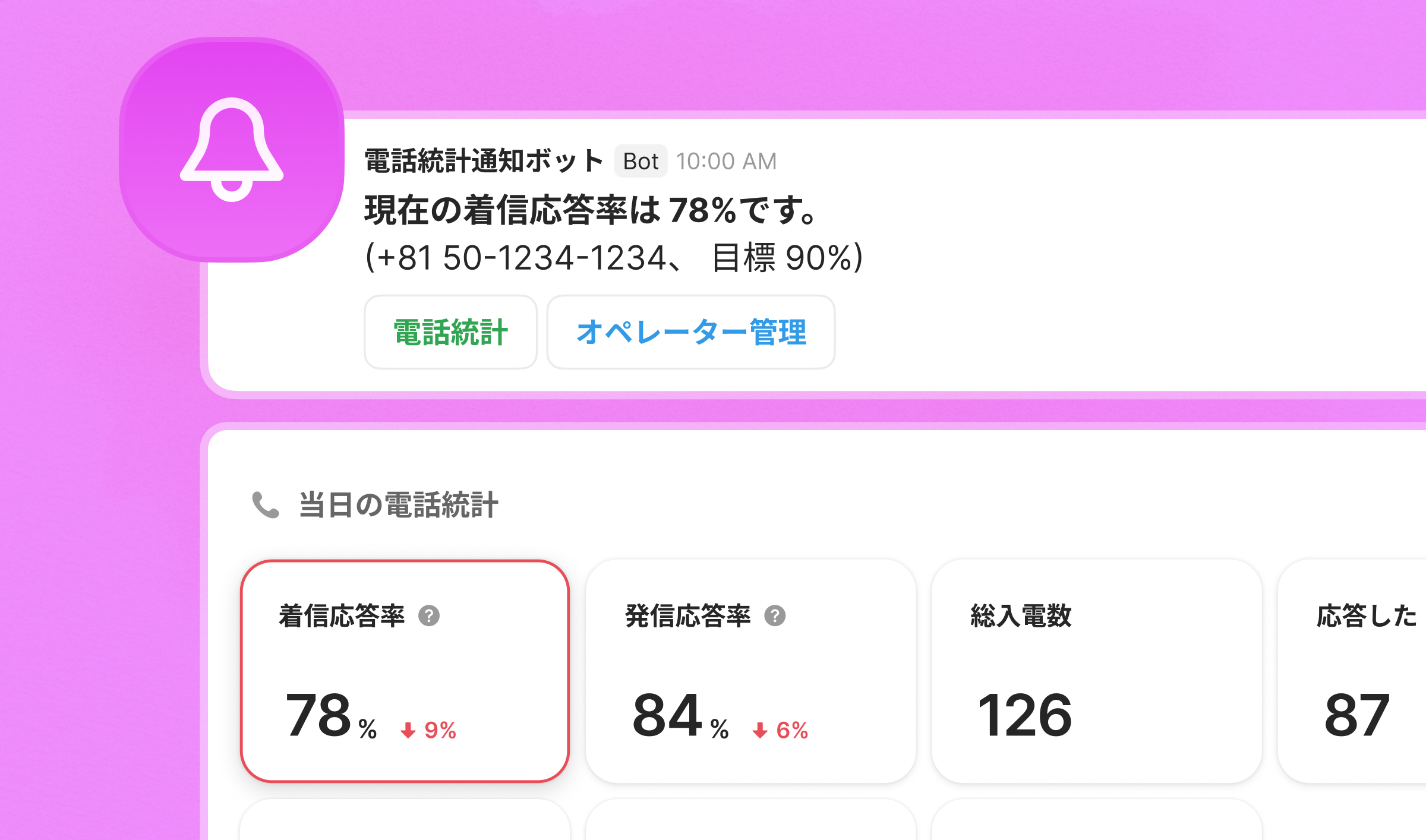Click help icon next to 着信応答率
Image resolution: width=1426 pixels, height=840 pixels.
pos(429,616)
